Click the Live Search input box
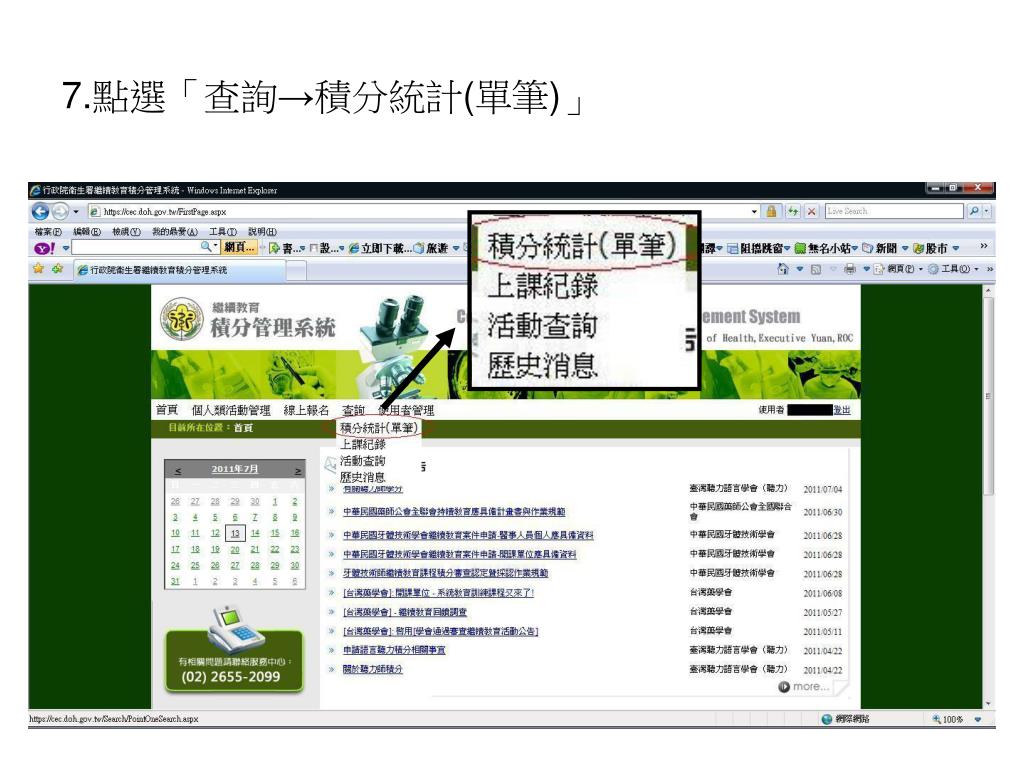The height and width of the screenshot is (768, 1024). (x=893, y=211)
